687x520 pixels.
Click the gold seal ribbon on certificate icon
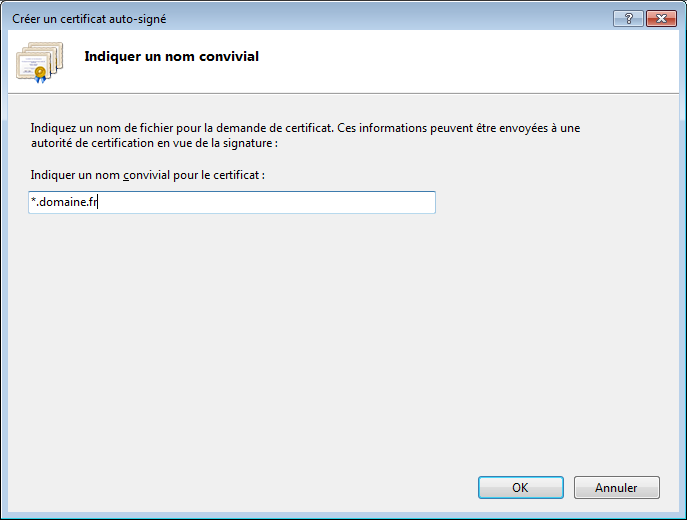tap(40, 74)
